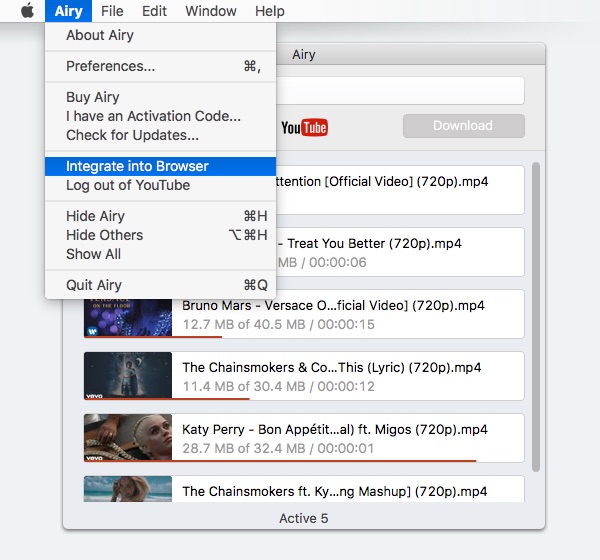Open the Apple menu
Viewport: 600px width, 560px height.
click(27, 11)
